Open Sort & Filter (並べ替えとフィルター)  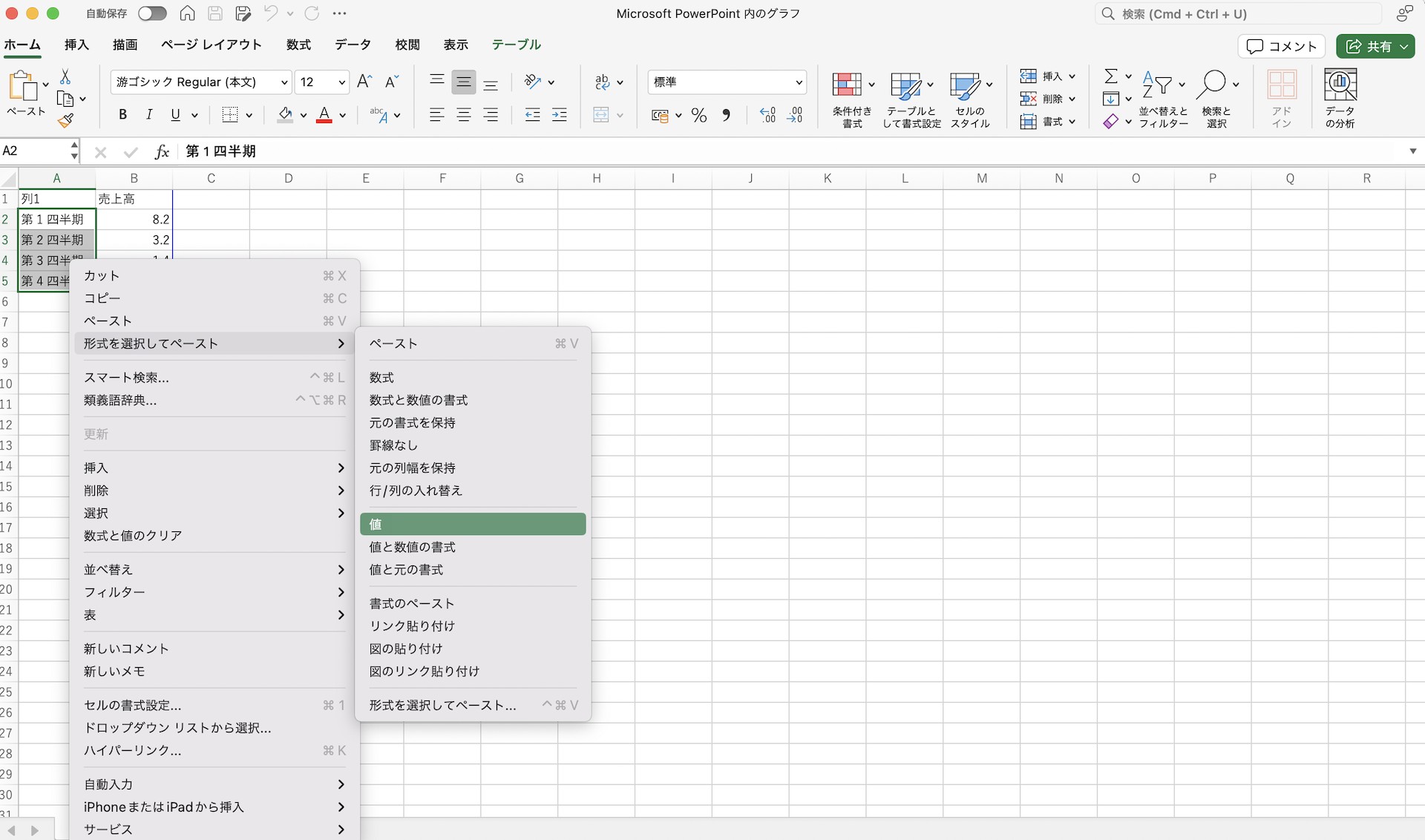(x=1164, y=99)
